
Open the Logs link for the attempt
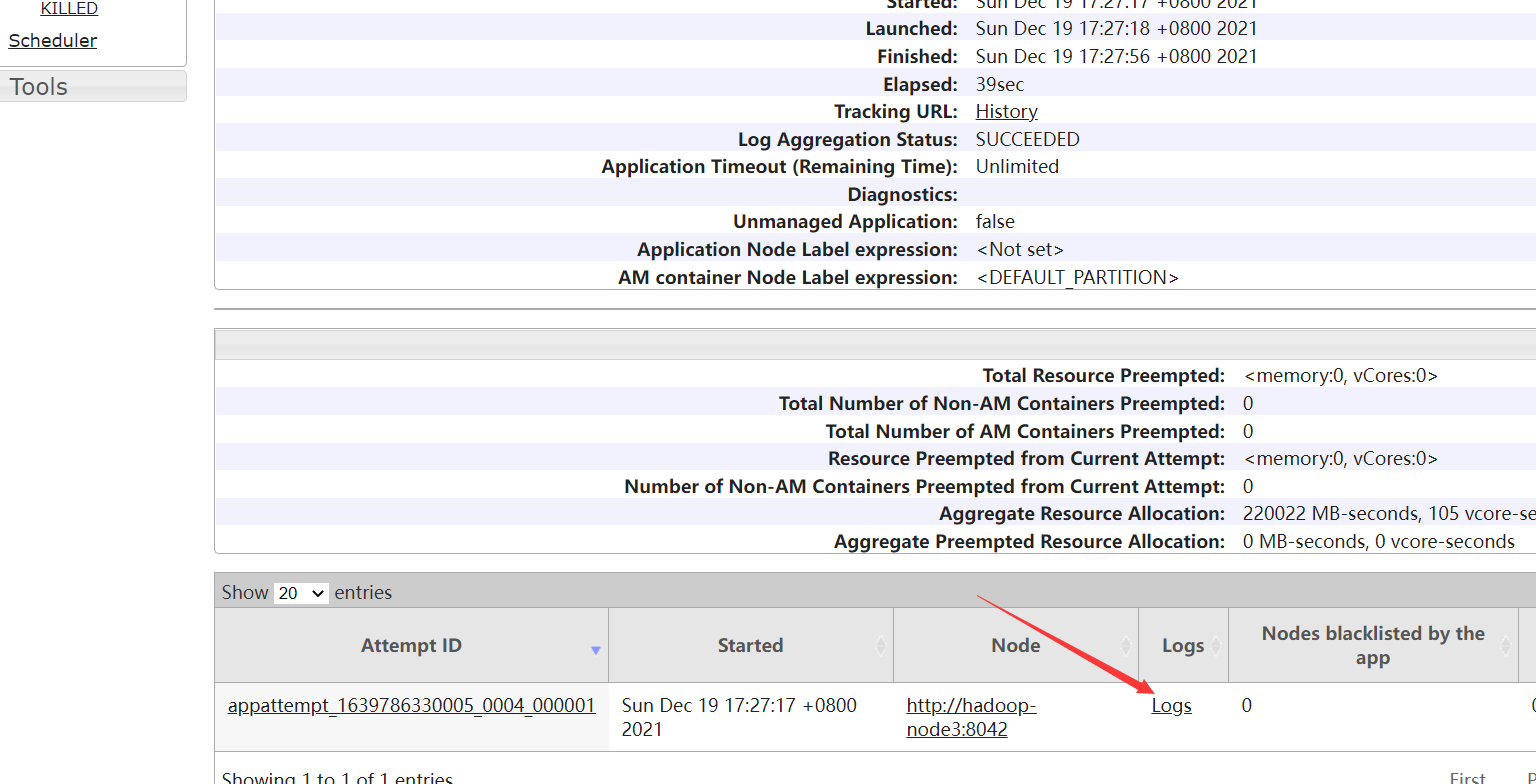pyautogui.click(x=1171, y=705)
